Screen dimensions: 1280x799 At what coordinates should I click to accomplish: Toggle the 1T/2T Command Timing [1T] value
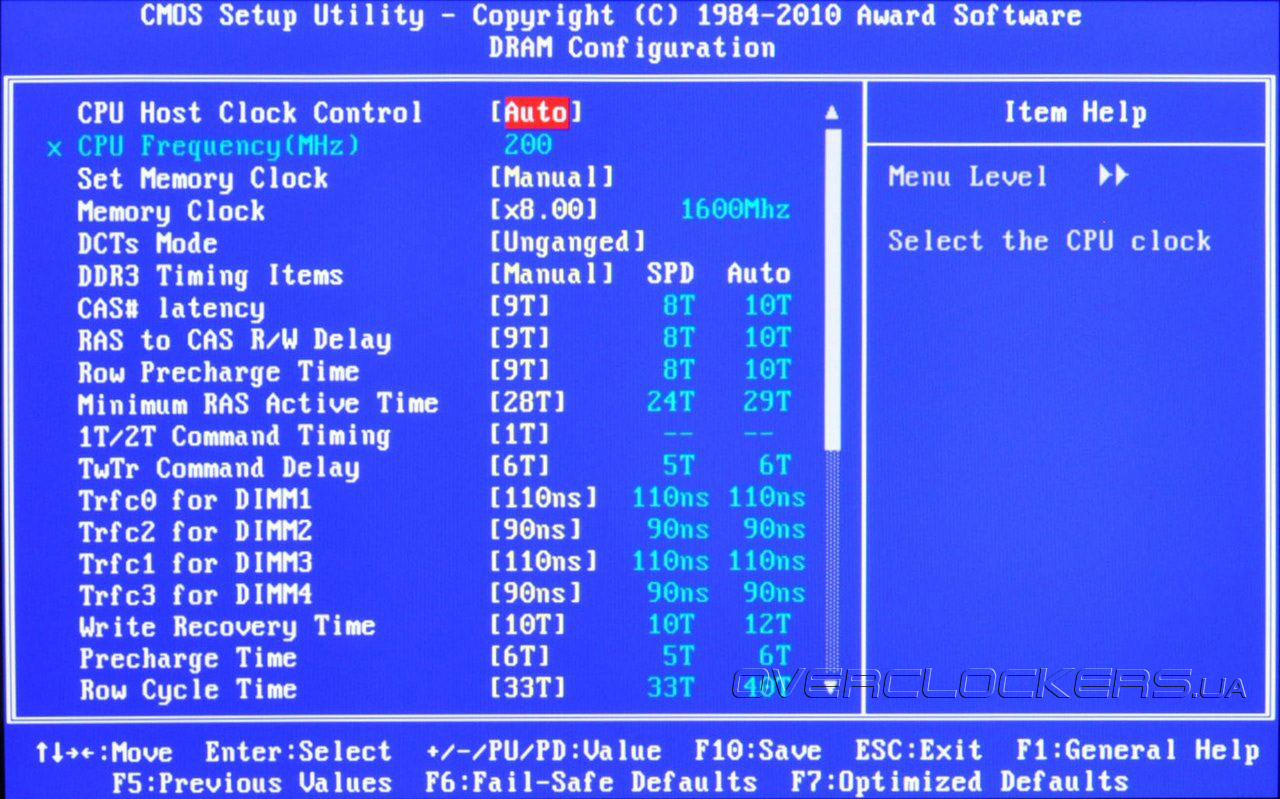pos(520,435)
